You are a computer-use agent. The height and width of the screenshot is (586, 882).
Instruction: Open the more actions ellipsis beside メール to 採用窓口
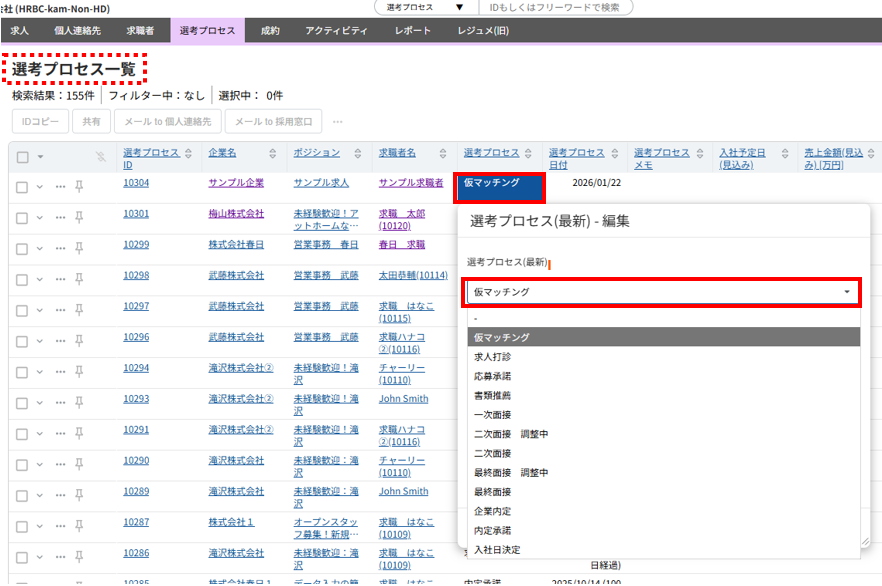(337, 122)
